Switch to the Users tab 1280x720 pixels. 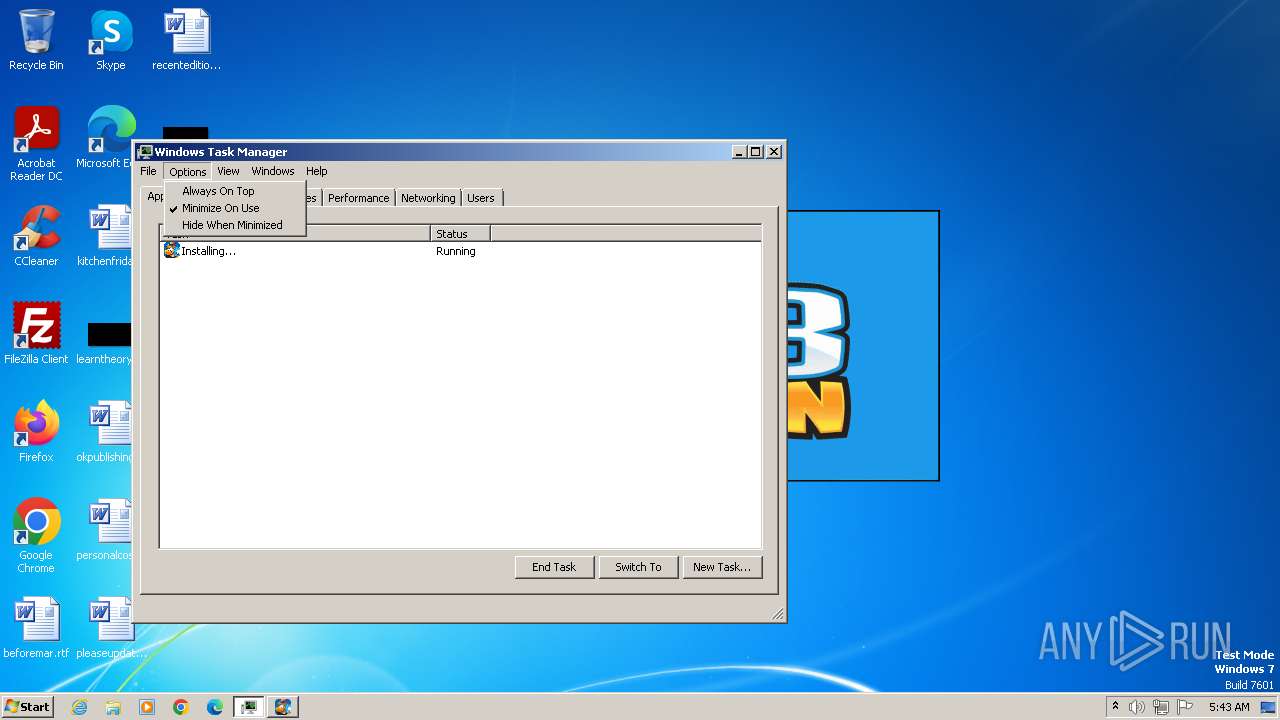click(481, 198)
